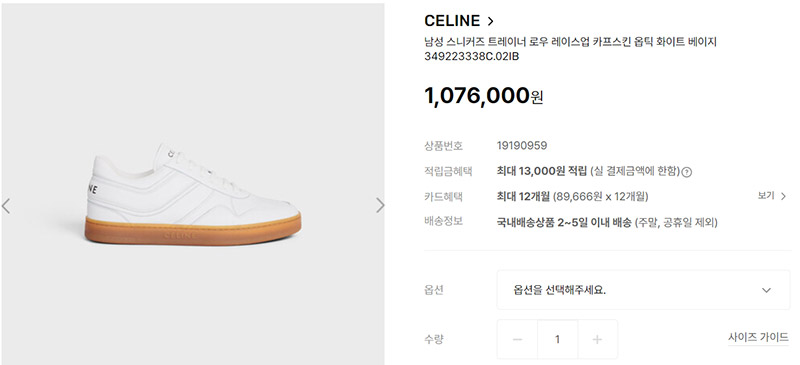800x365 pixels.
Task: Click the product number 19190959
Action: (x=522, y=146)
